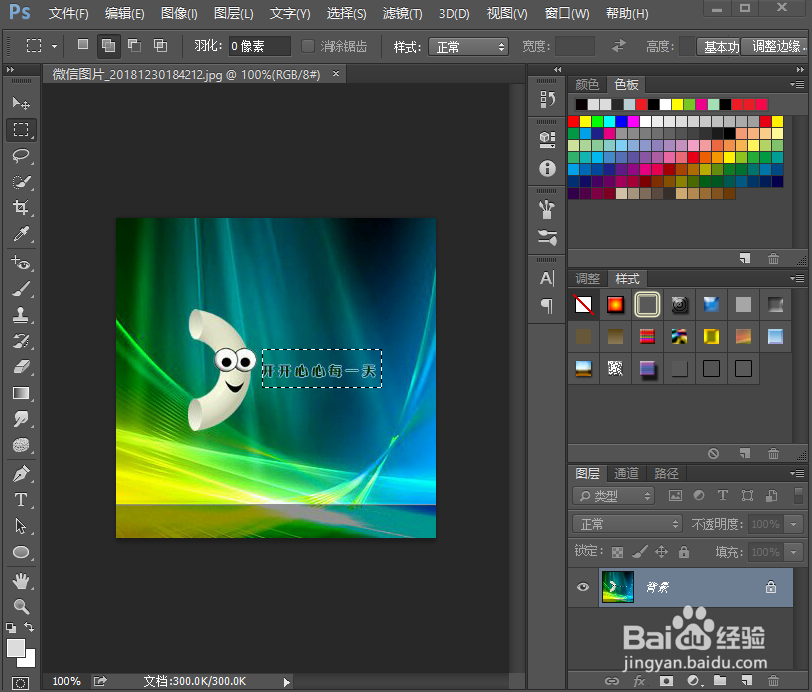Open the History panel icon
Screen dimensions: 812x692
[x=547, y=99]
